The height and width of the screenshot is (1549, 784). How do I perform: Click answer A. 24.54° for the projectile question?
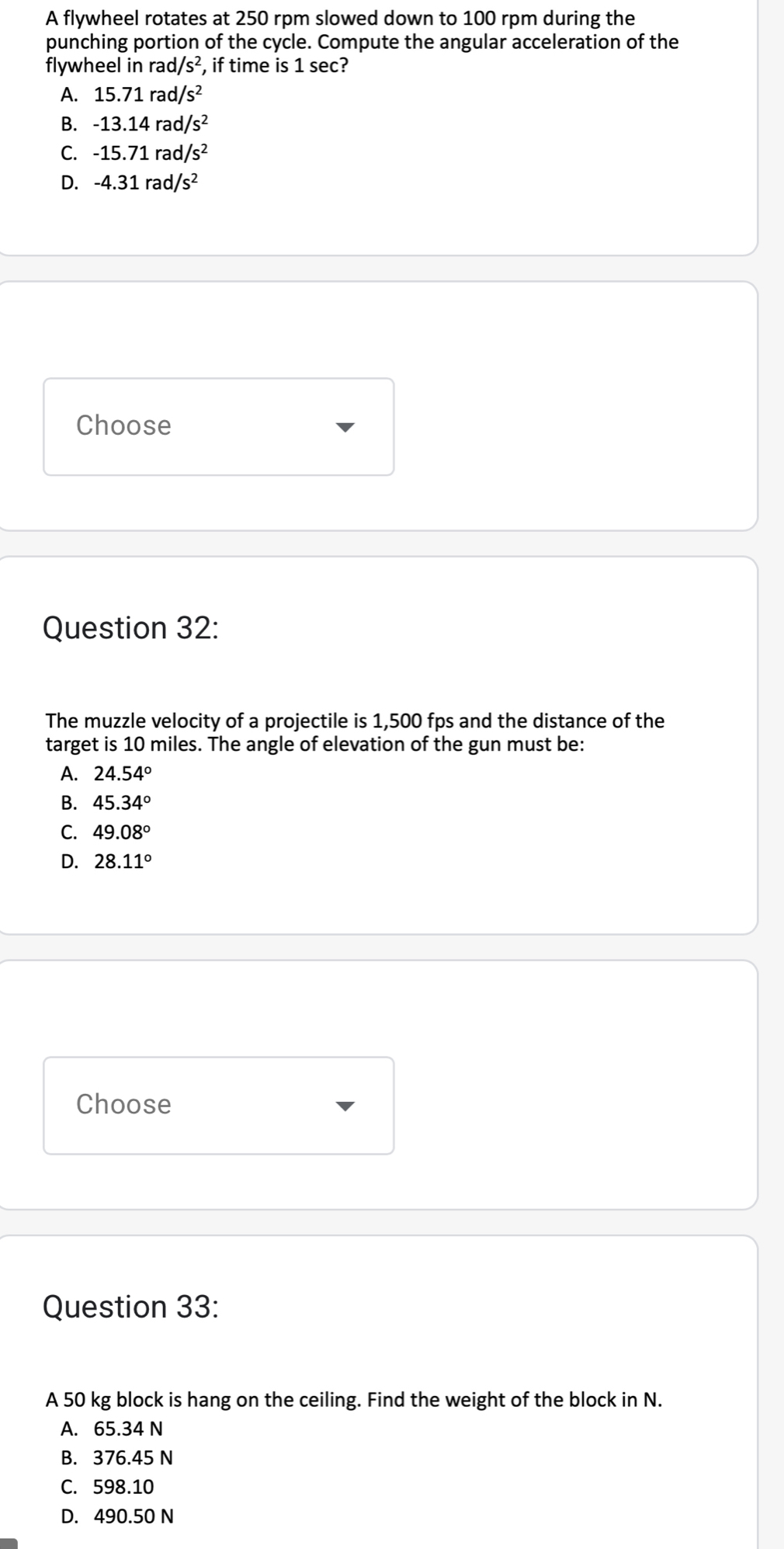(x=106, y=773)
